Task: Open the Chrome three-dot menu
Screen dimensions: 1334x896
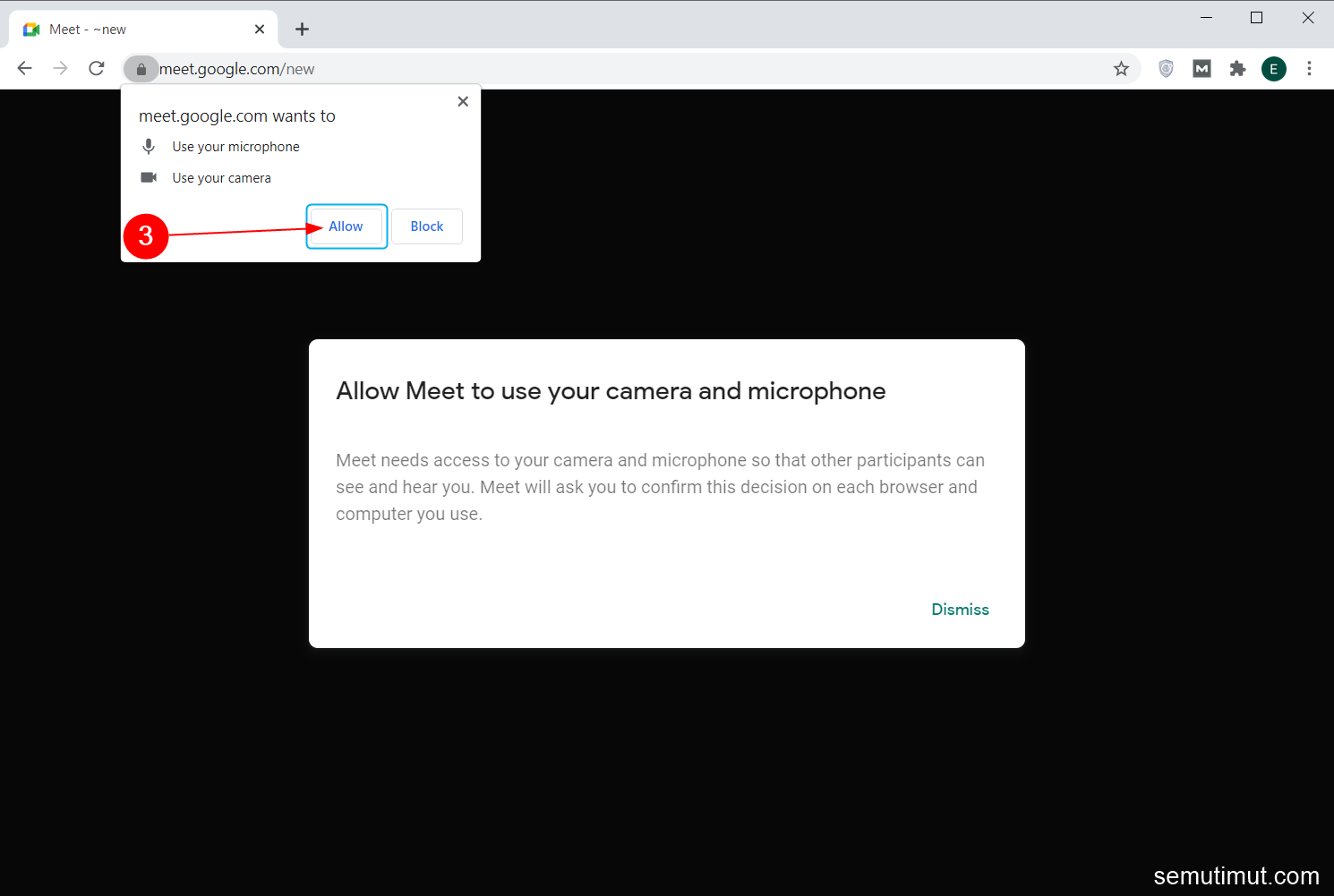Action: (x=1309, y=69)
